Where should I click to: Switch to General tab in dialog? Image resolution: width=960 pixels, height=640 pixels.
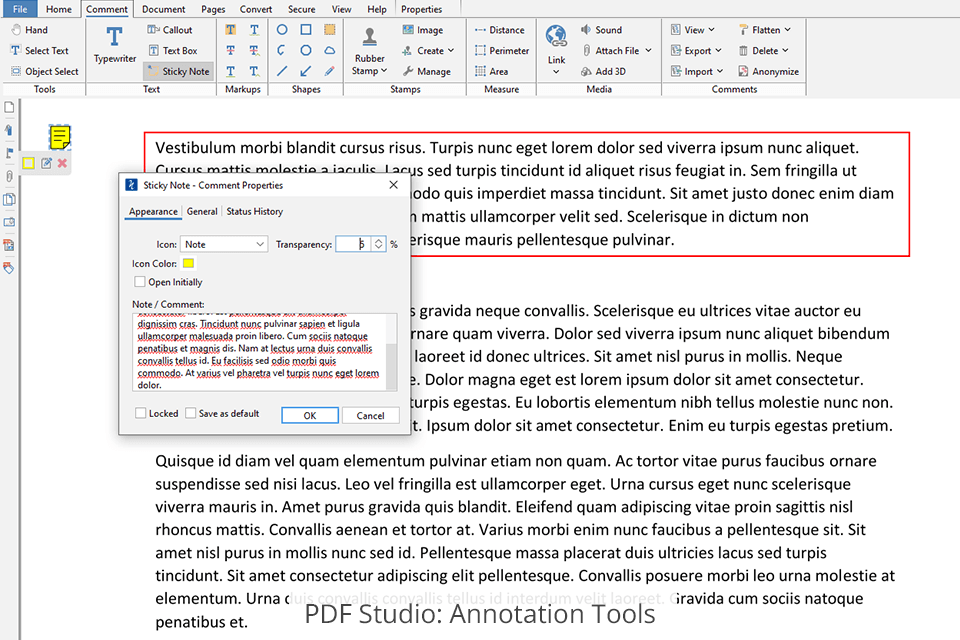click(x=202, y=211)
